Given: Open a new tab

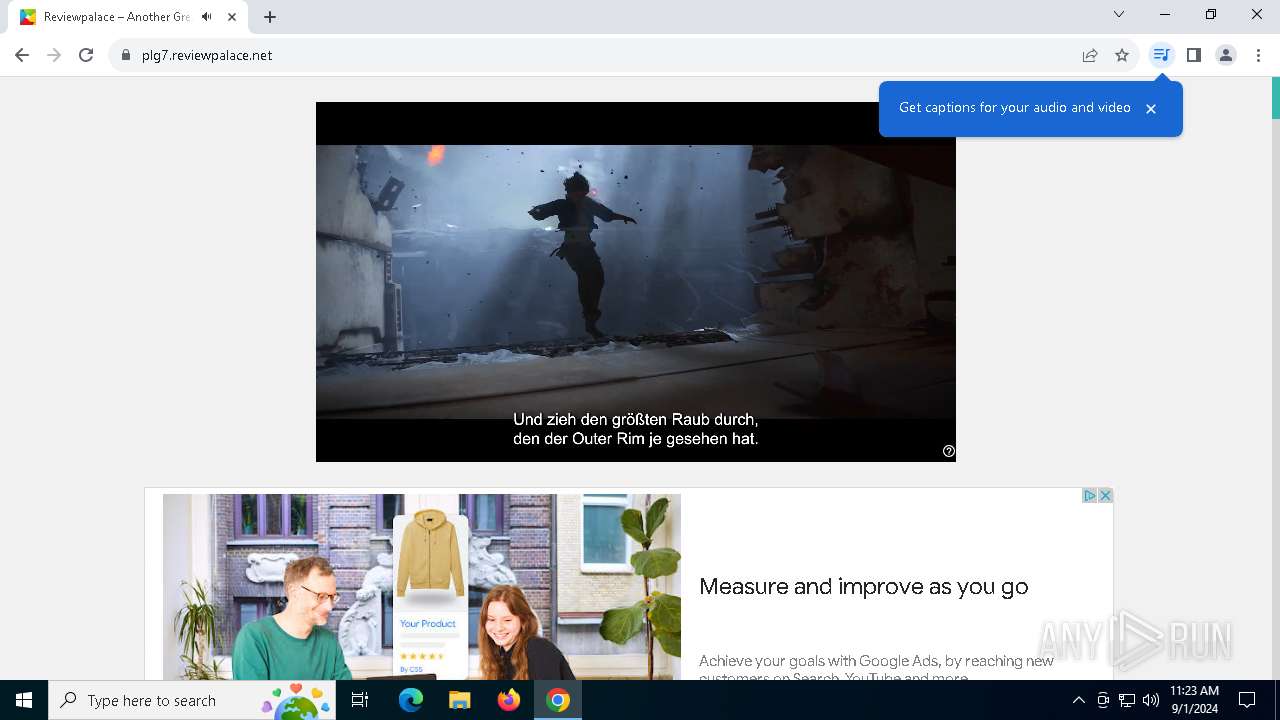Looking at the screenshot, I should click(270, 17).
